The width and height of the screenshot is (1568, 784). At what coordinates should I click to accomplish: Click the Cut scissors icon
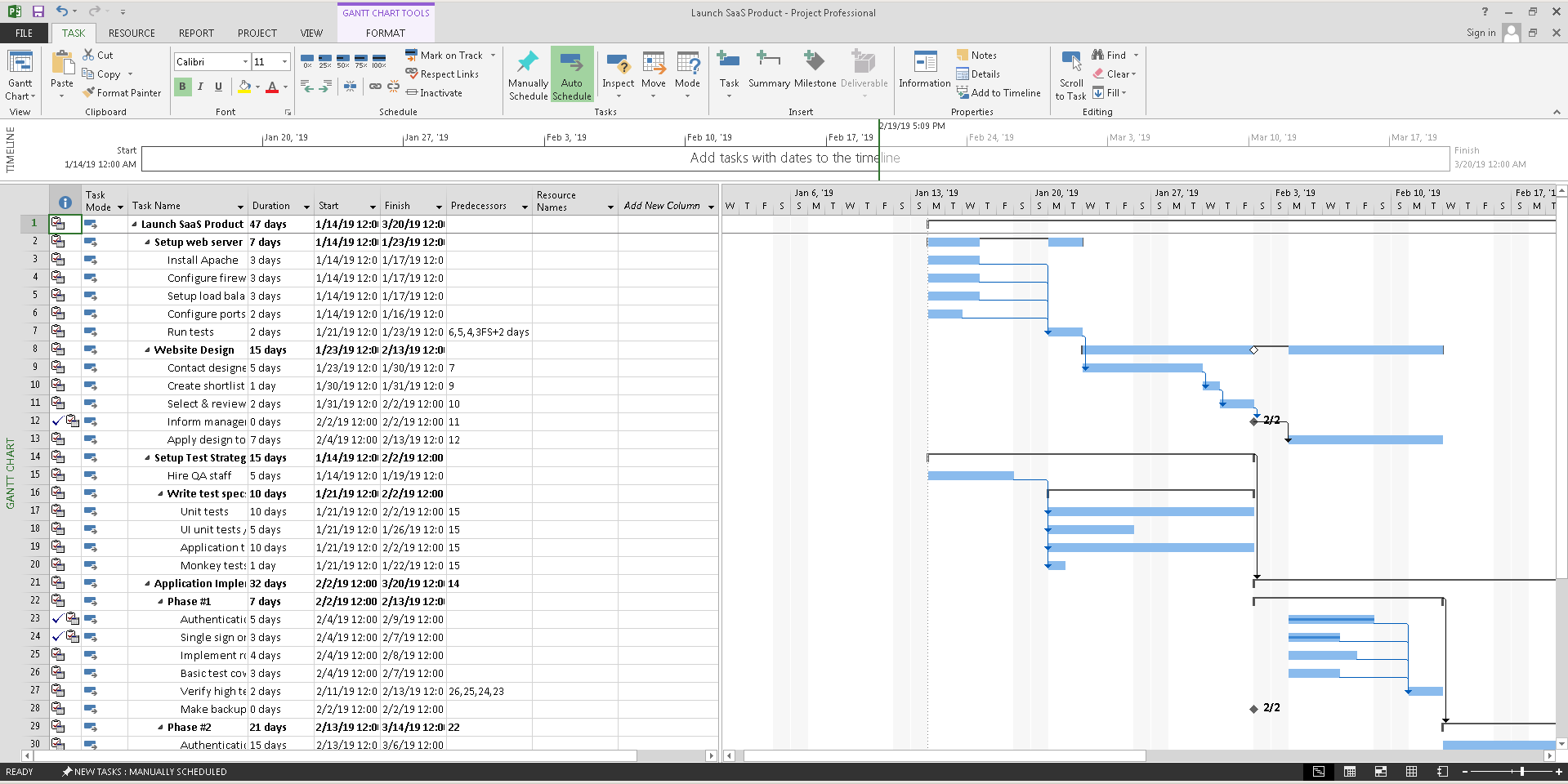[89, 55]
